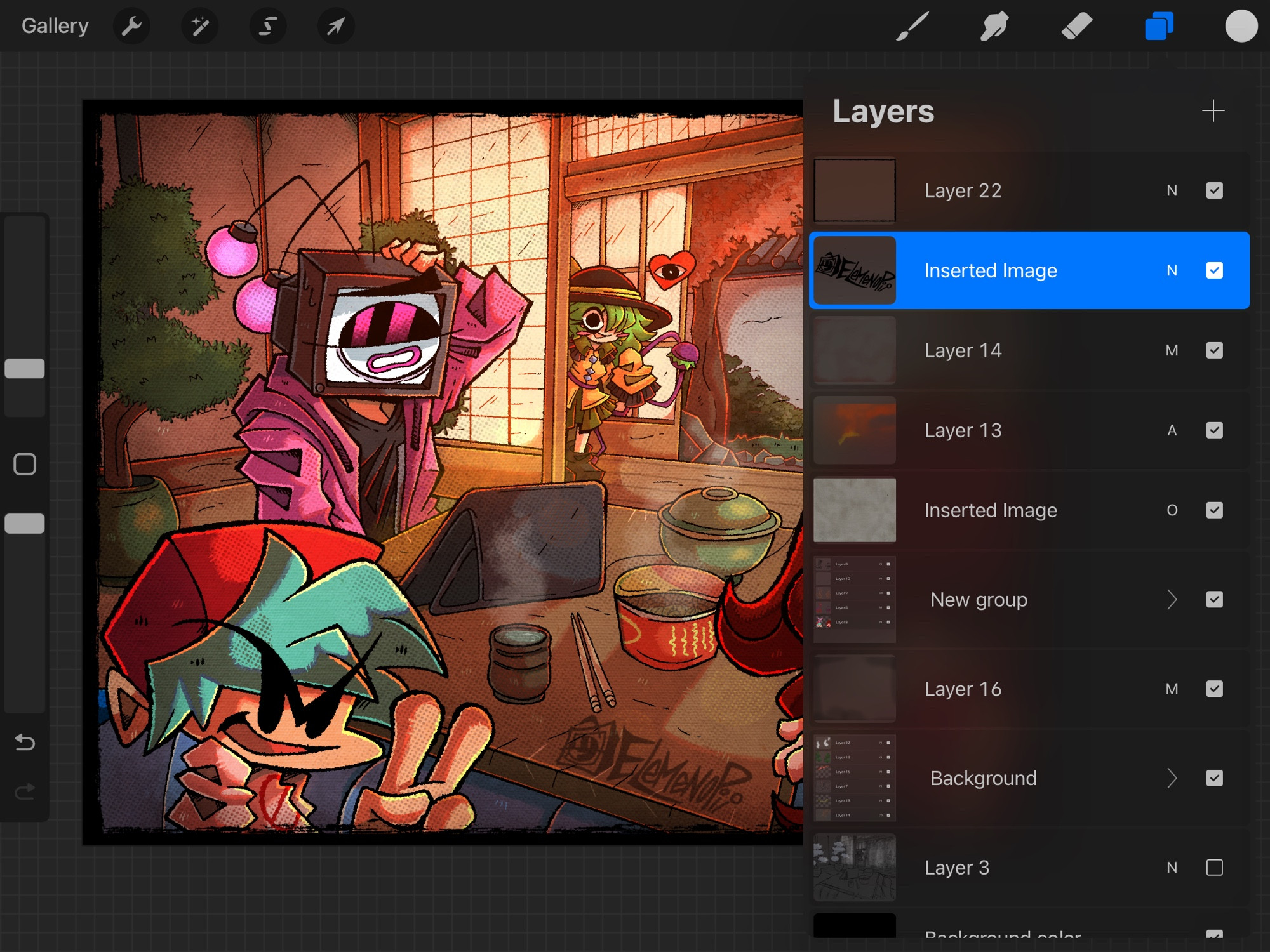Open the Adjustments magic wand menu

pyautogui.click(x=200, y=26)
